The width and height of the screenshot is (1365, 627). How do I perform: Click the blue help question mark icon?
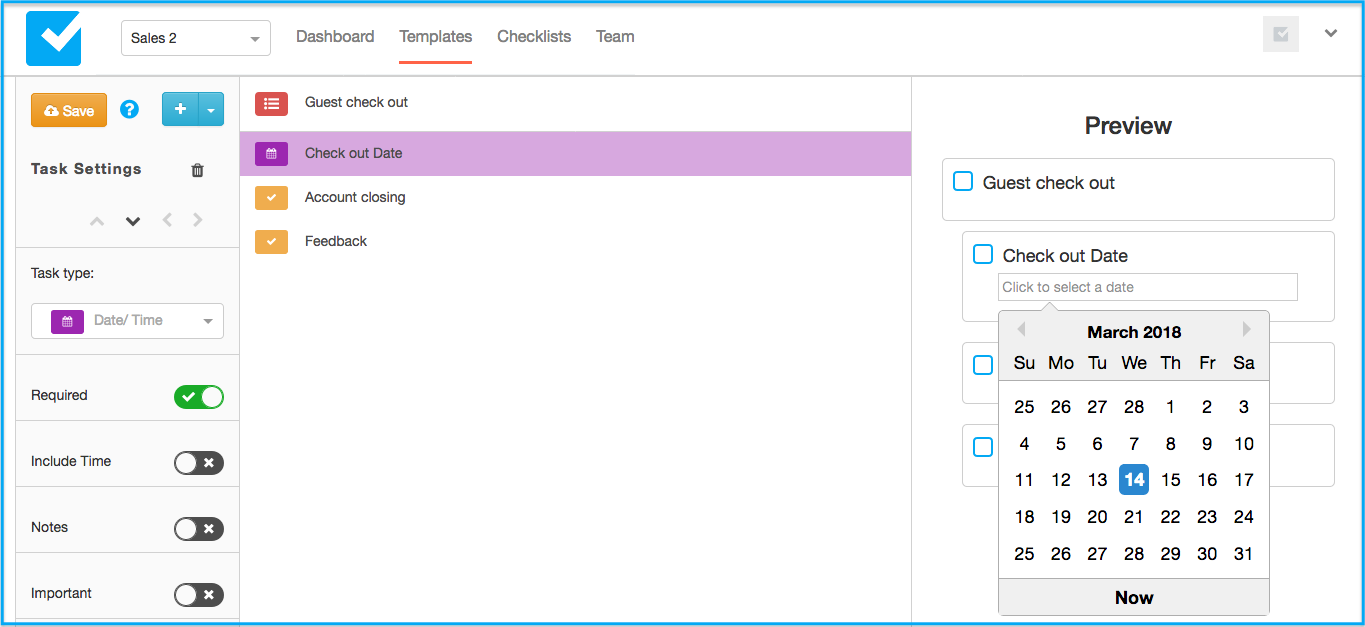click(x=129, y=110)
